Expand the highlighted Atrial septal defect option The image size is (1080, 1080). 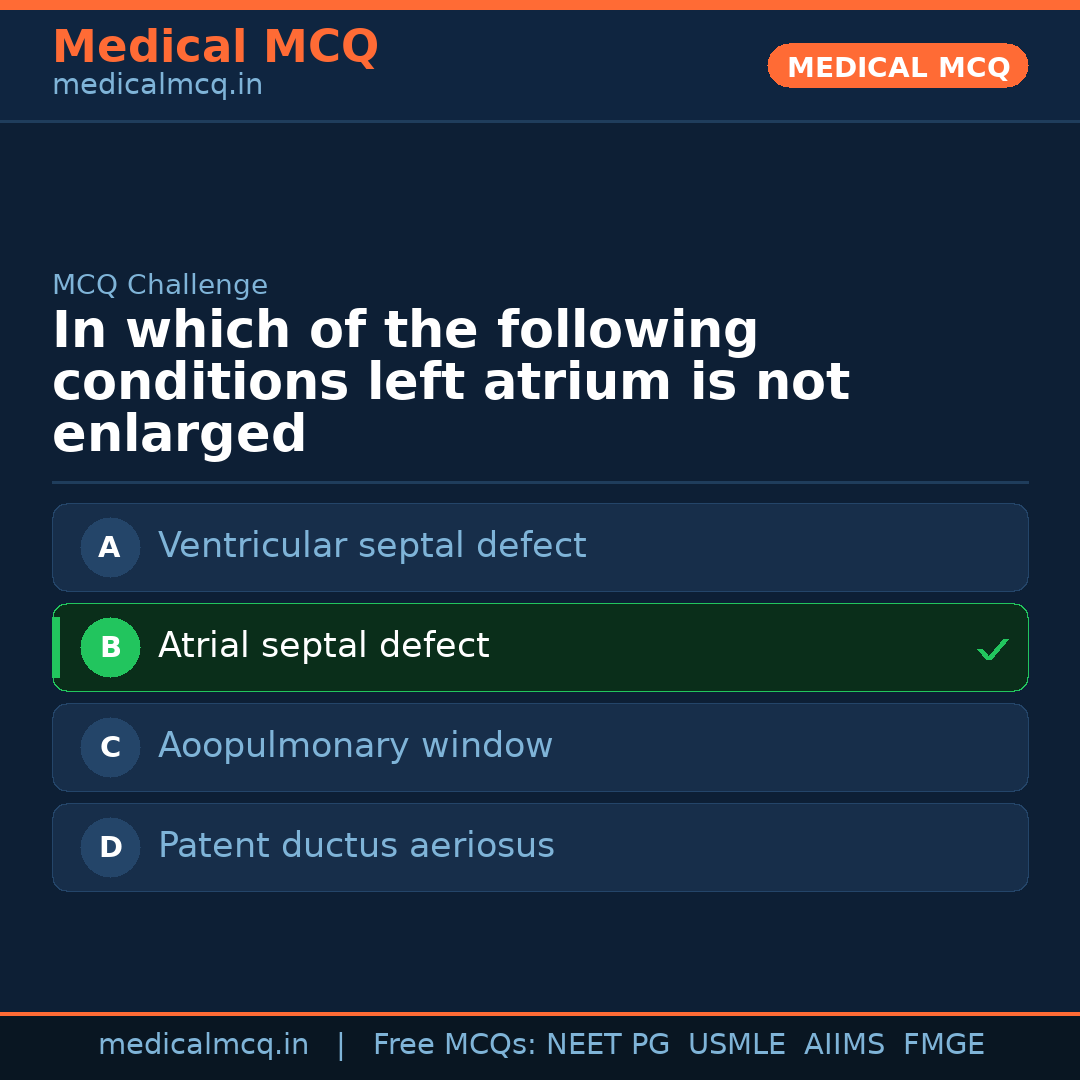[540, 647]
